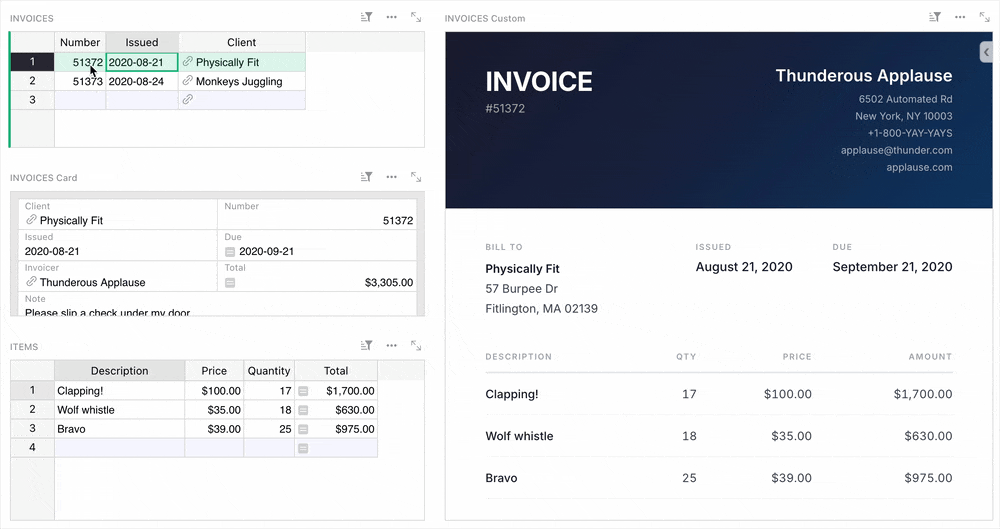Open the ITEMS widget options menu

pyautogui.click(x=391, y=346)
